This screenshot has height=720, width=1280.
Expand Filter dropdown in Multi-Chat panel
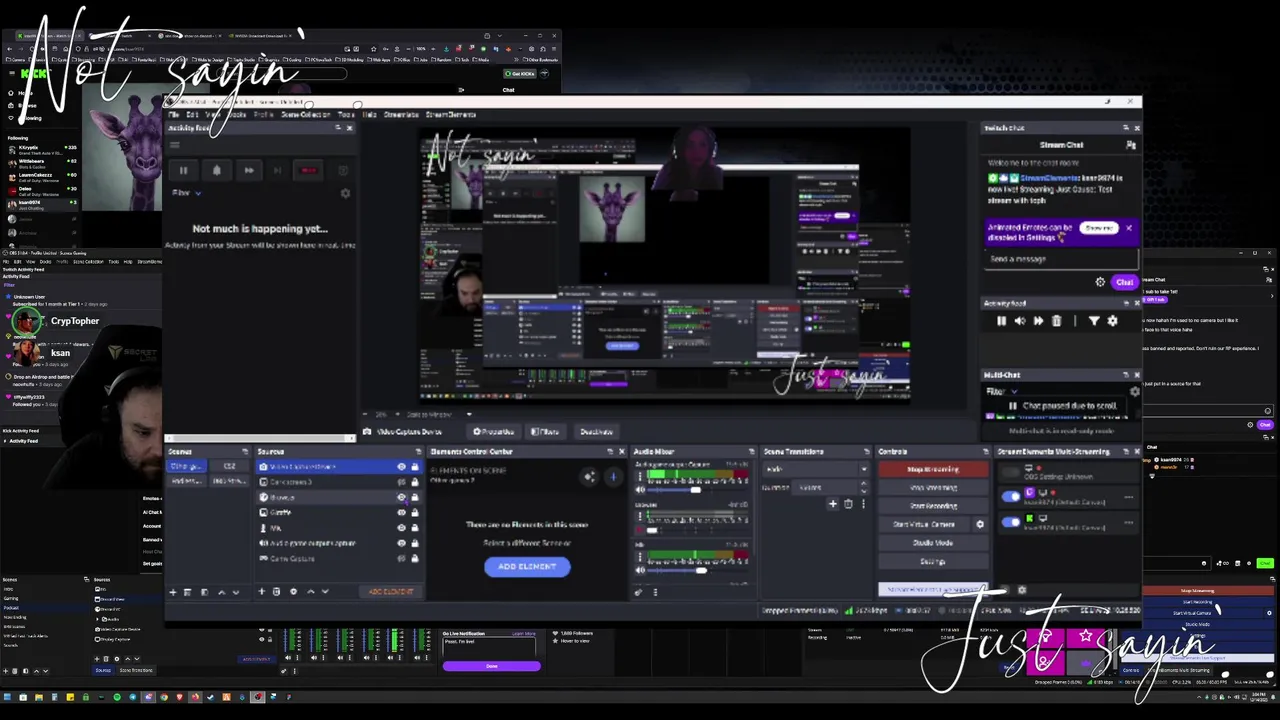pyautogui.click(x=1002, y=392)
